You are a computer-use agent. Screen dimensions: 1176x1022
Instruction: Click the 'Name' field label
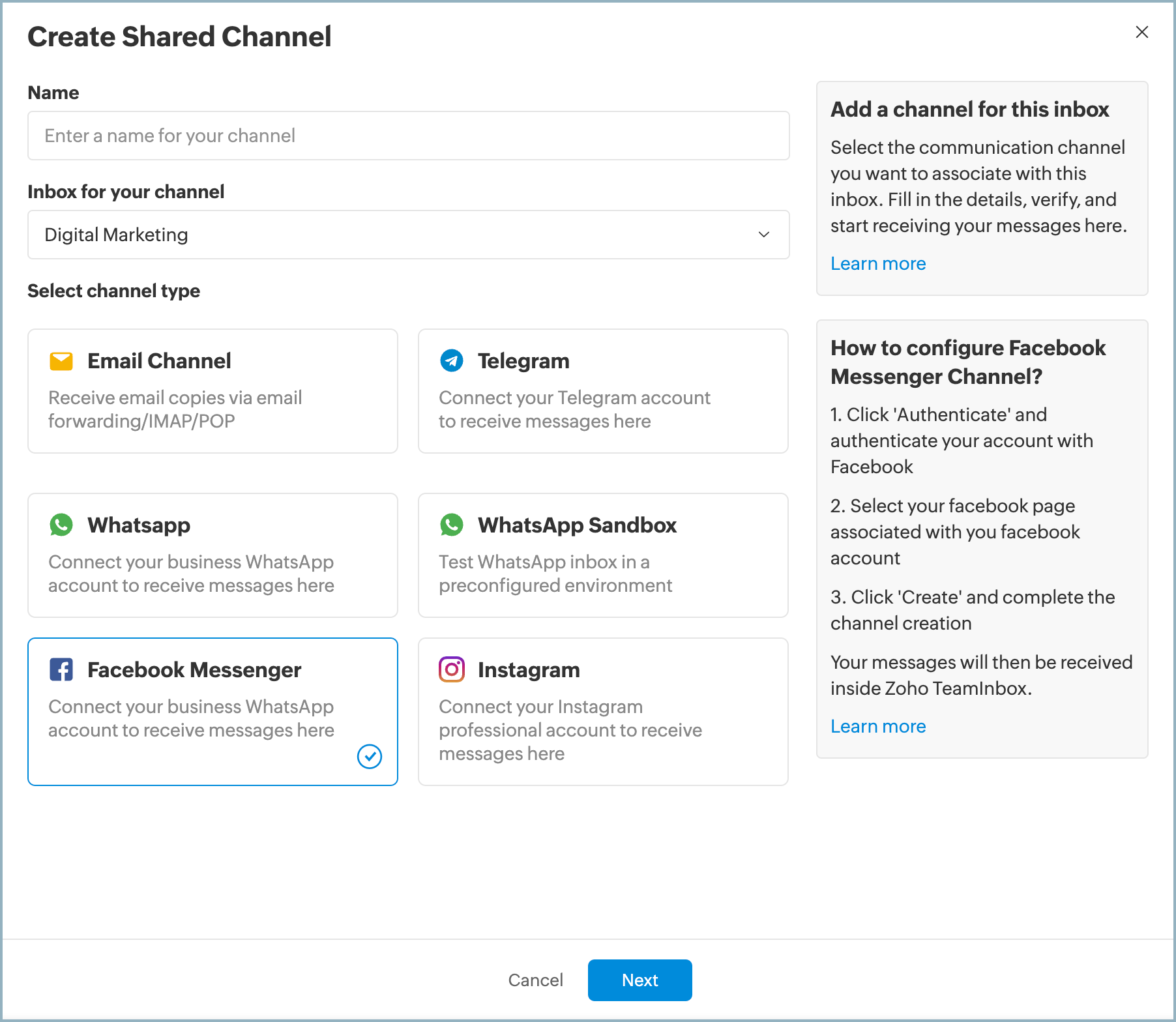[x=53, y=93]
